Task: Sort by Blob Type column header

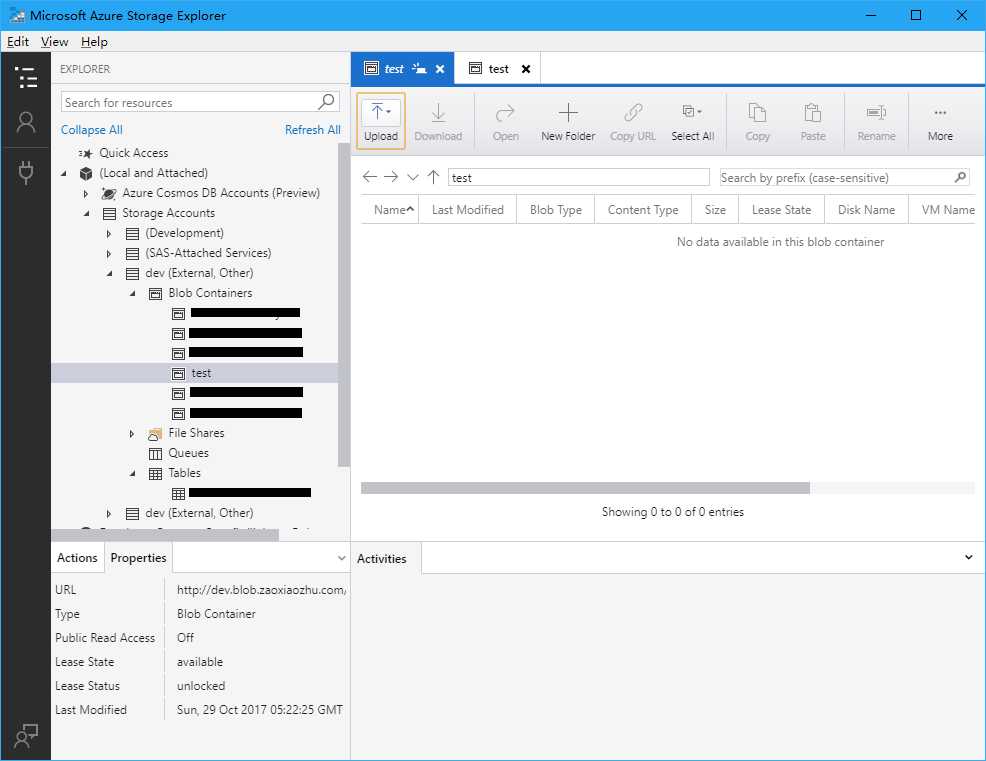Action: (x=555, y=210)
